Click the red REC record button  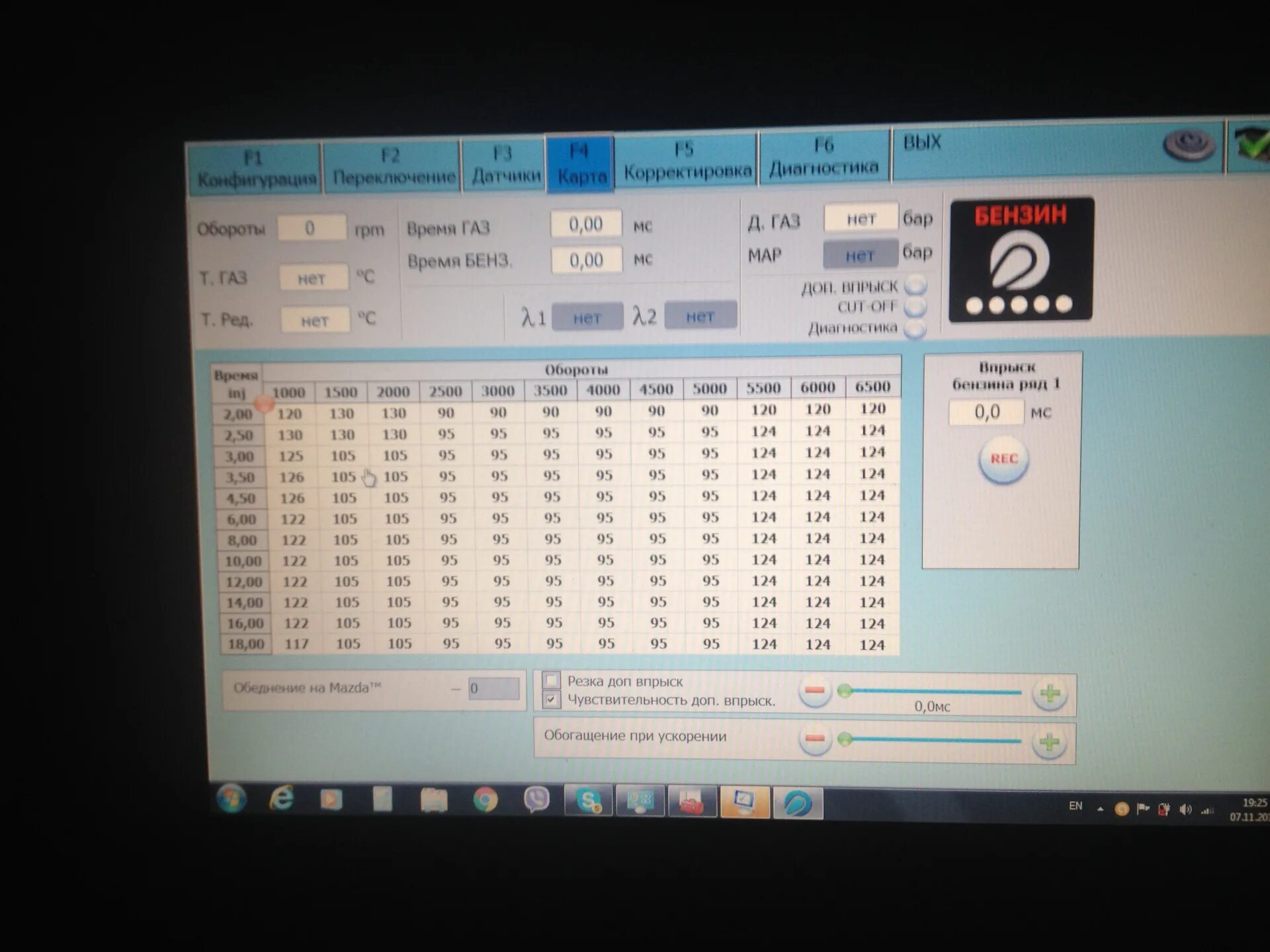point(1003,459)
